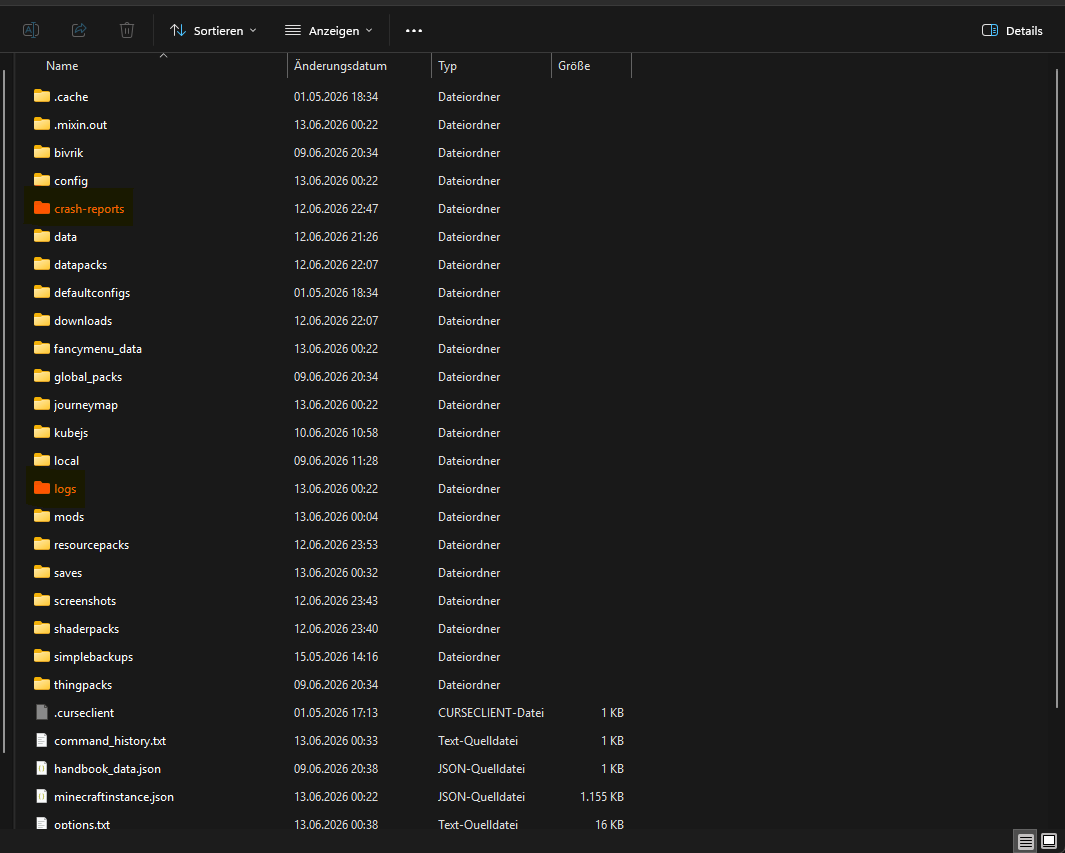Image resolution: width=1065 pixels, height=853 pixels.
Task: Click the saves folder name text
Action: [x=68, y=573]
